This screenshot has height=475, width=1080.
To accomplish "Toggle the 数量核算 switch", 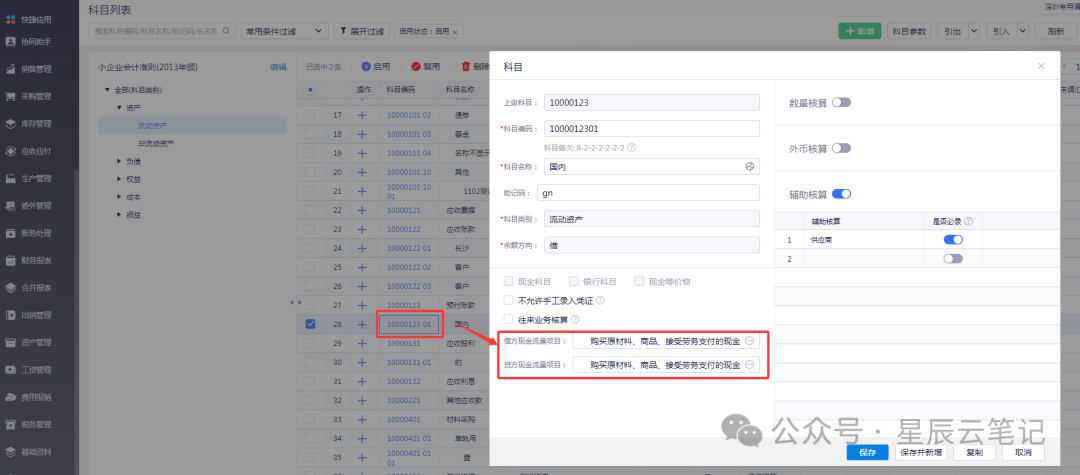I will point(841,102).
